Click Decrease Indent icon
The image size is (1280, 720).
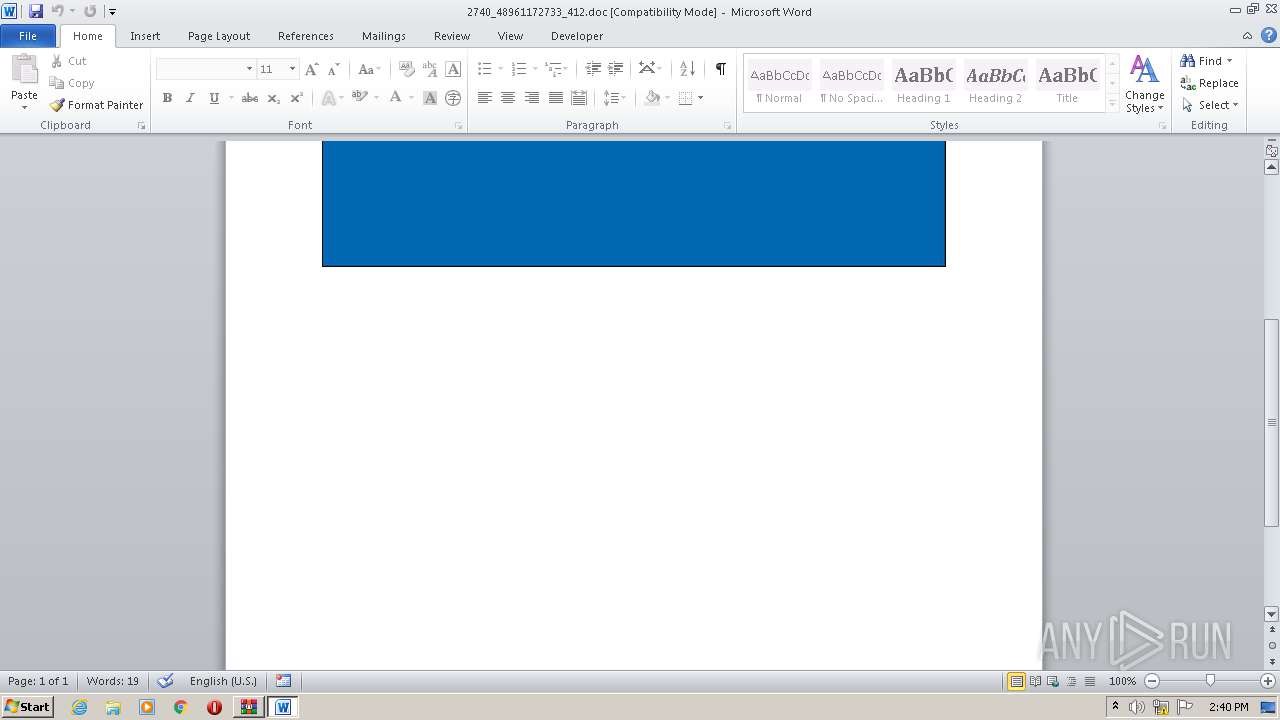tap(593, 69)
